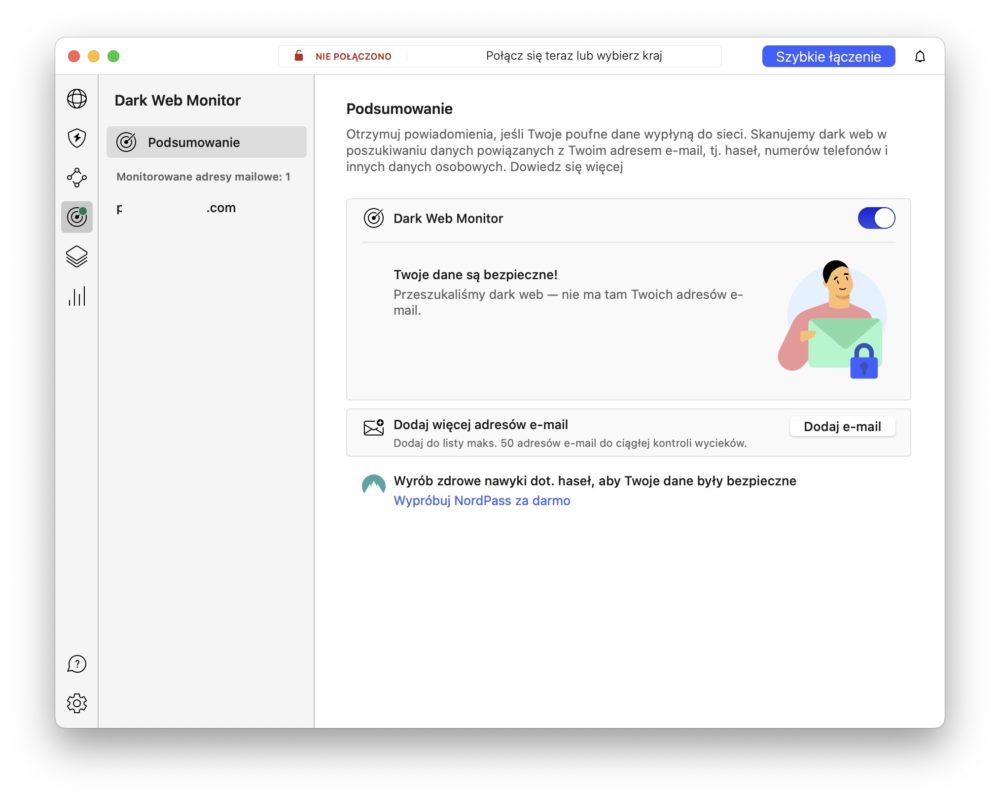Click the man holding locked envelope illustration
The height and width of the screenshot is (801, 1000).
(832, 319)
